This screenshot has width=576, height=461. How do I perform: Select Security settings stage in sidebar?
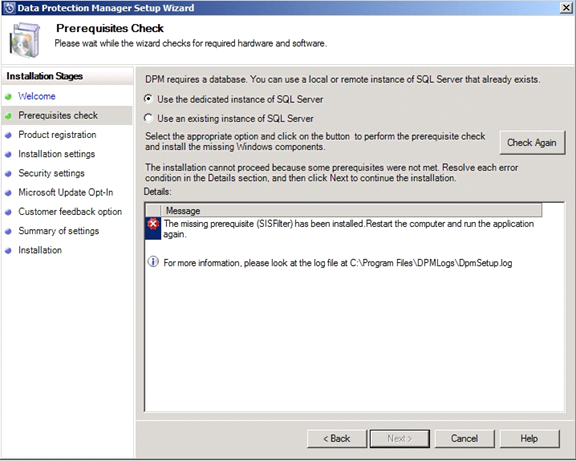click(x=51, y=173)
